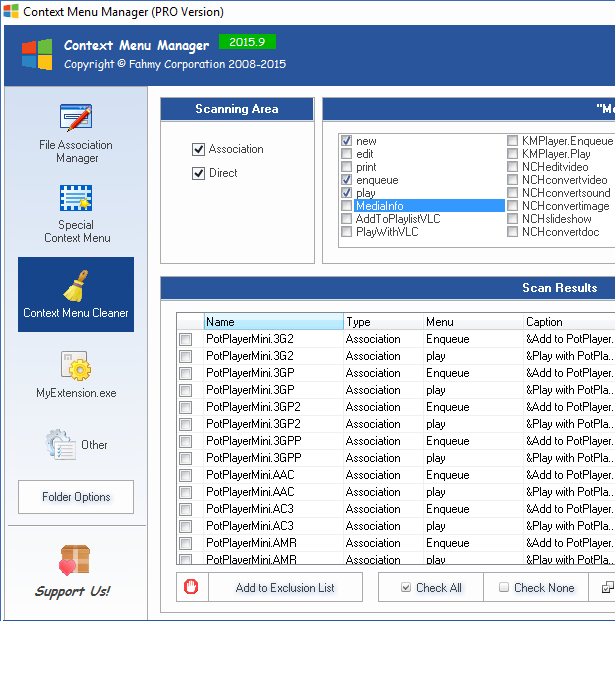Select the highlighted MediaInfo list item
Screen dimensions: 615x675
[429, 206]
